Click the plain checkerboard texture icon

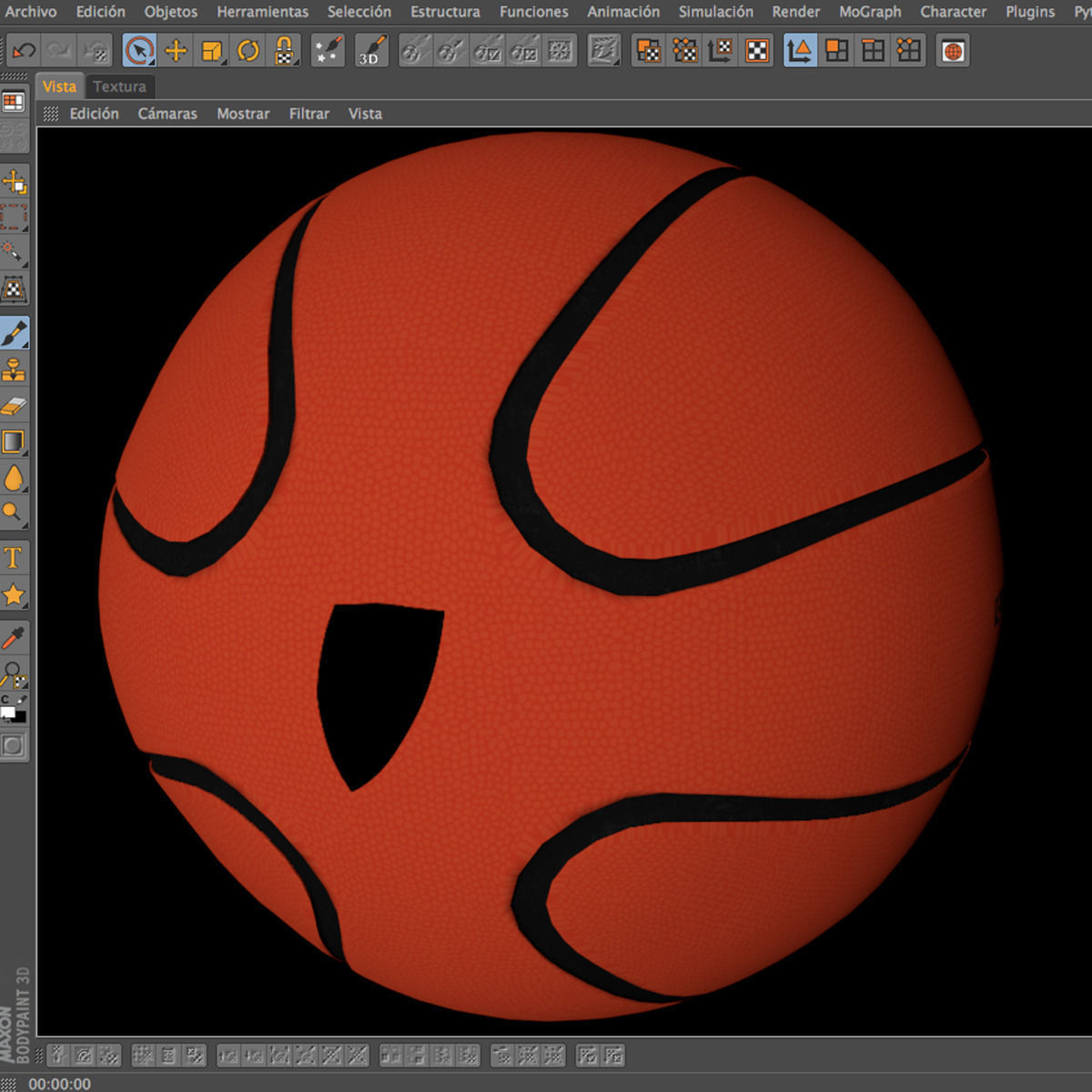click(757, 51)
